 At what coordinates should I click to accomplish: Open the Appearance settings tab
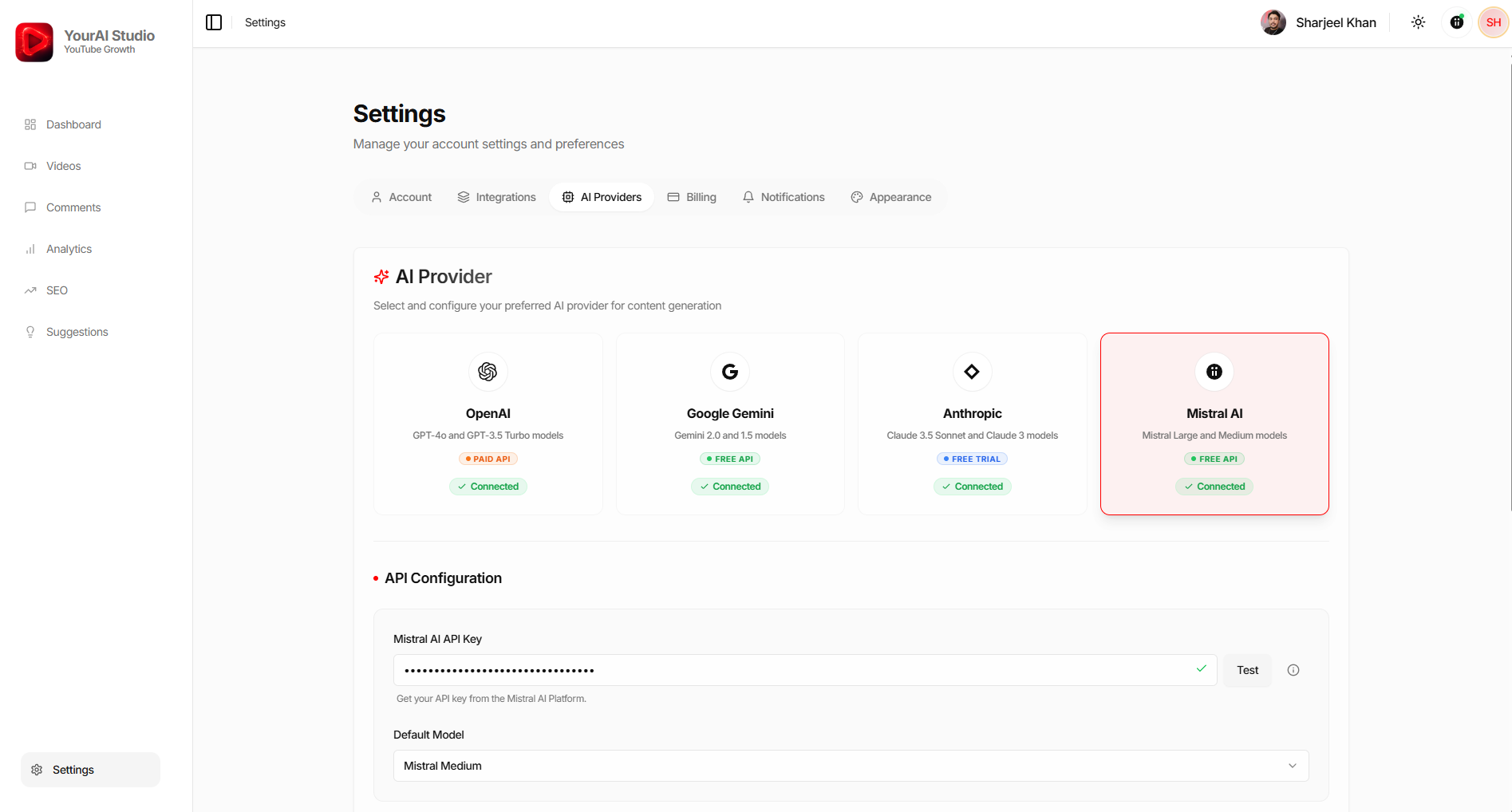891,196
